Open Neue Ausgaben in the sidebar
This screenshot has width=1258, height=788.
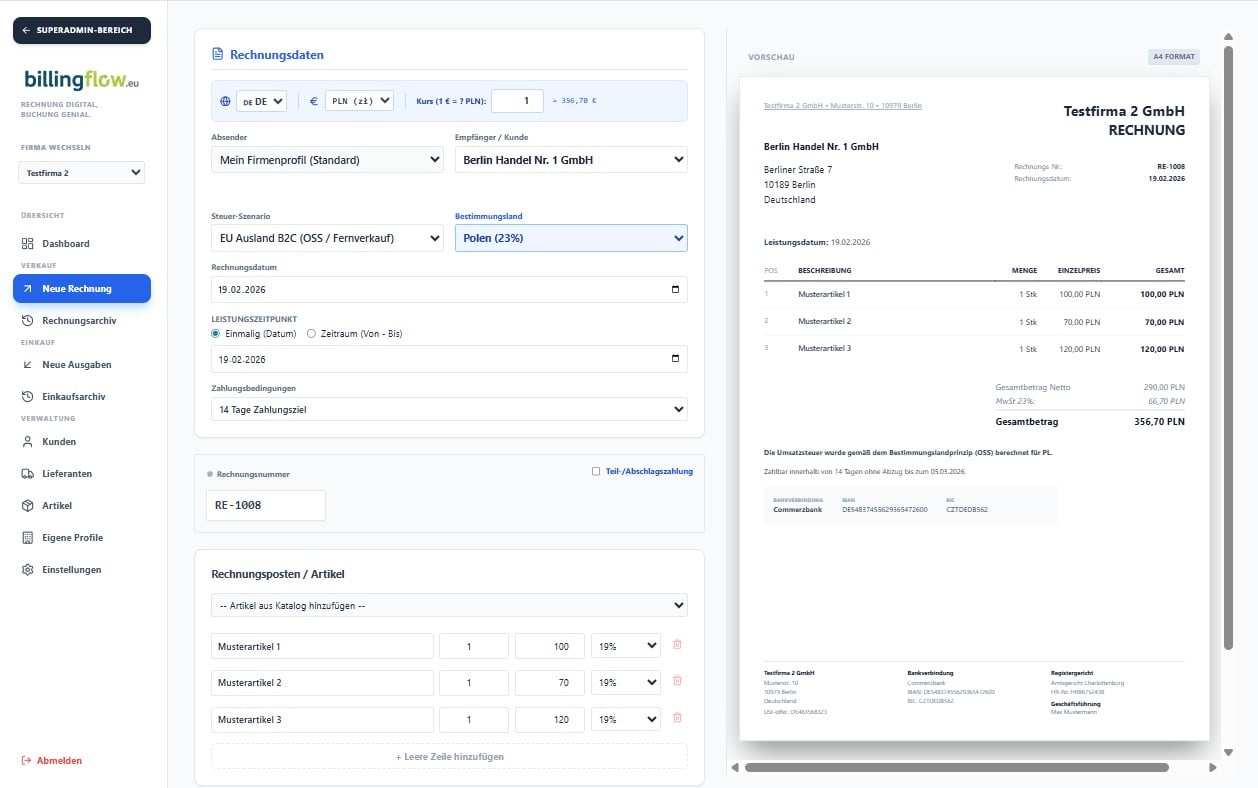(x=76, y=365)
